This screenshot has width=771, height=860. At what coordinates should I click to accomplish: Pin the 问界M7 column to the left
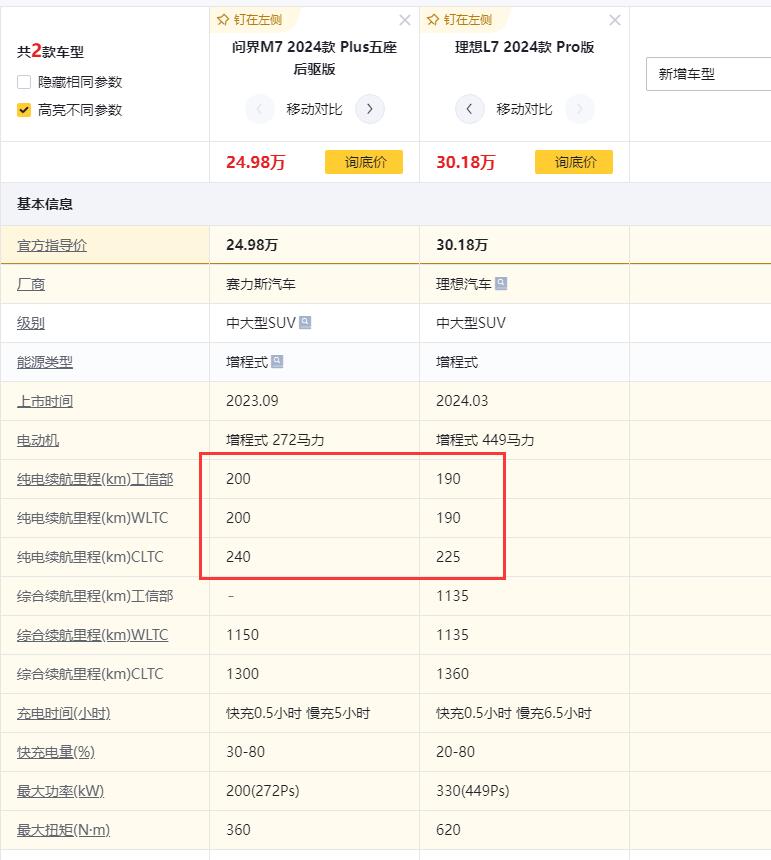click(250, 20)
